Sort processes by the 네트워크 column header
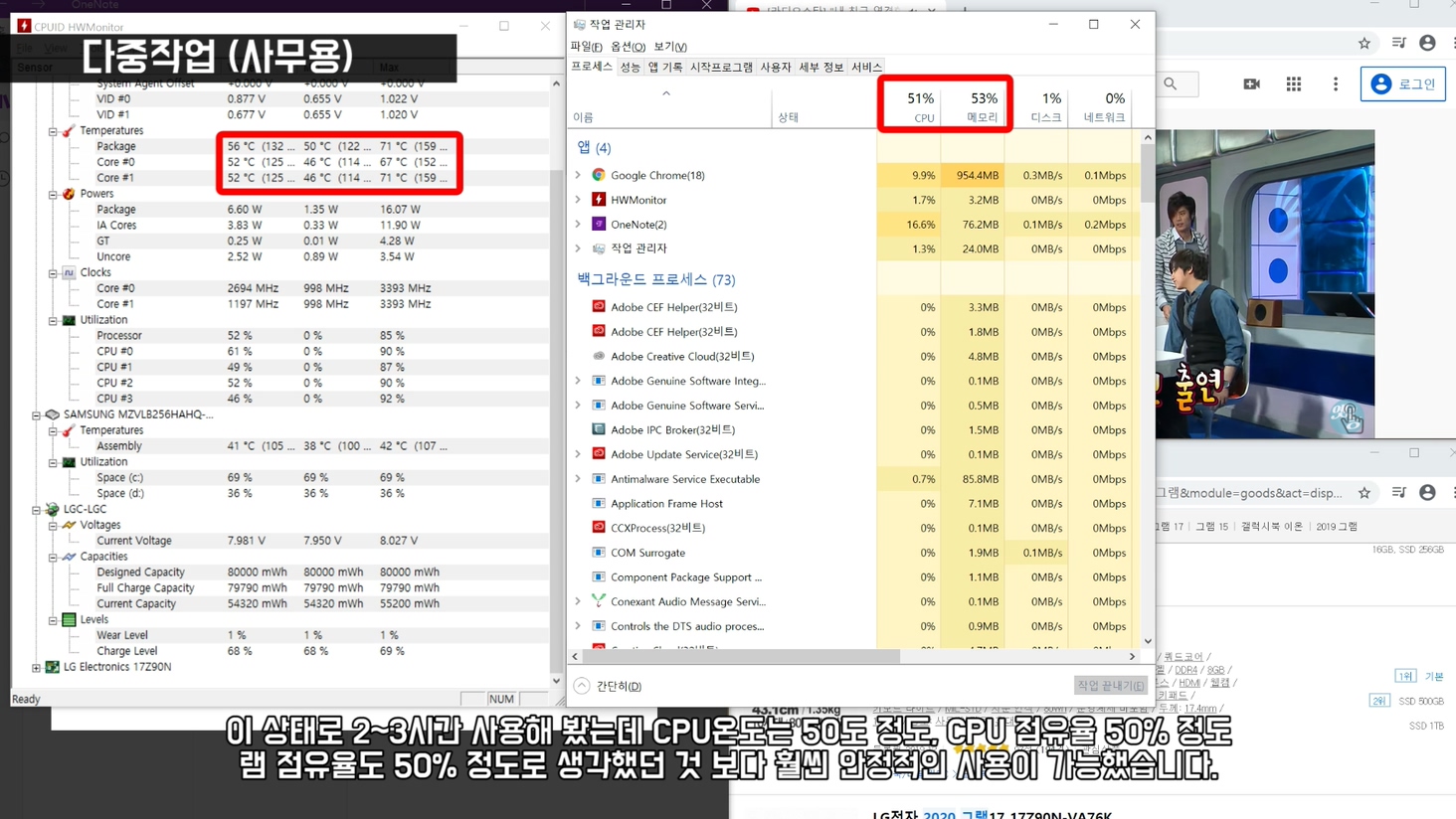The image size is (1456, 819). [x=1100, y=106]
